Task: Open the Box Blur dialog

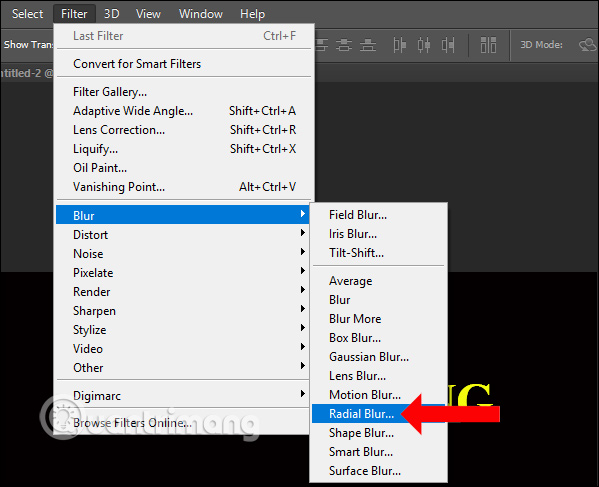Action: coord(378,338)
